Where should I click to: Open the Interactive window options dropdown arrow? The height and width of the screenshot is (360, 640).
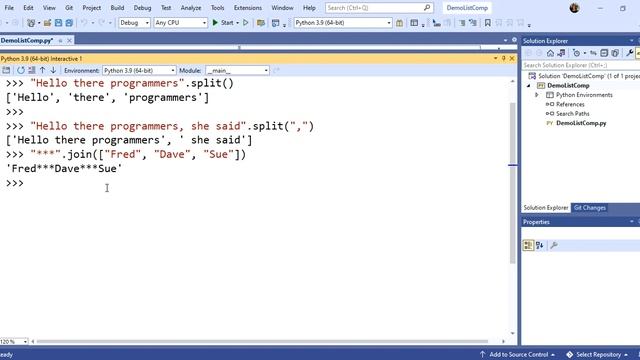[496, 59]
